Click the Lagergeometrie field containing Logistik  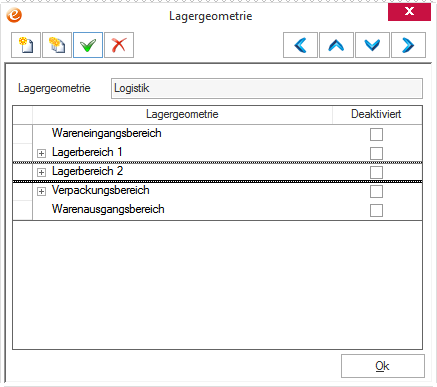pyautogui.click(x=267, y=88)
